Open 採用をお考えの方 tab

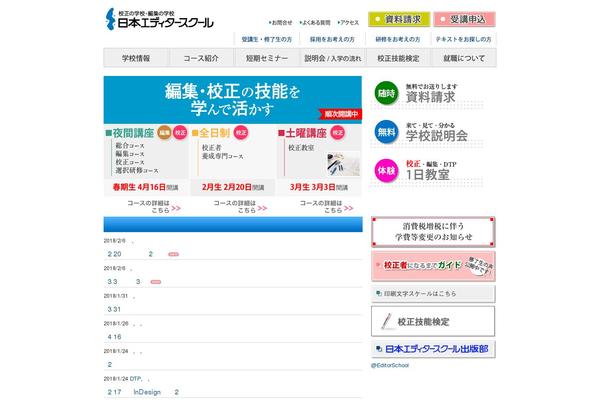pyautogui.click(x=332, y=39)
